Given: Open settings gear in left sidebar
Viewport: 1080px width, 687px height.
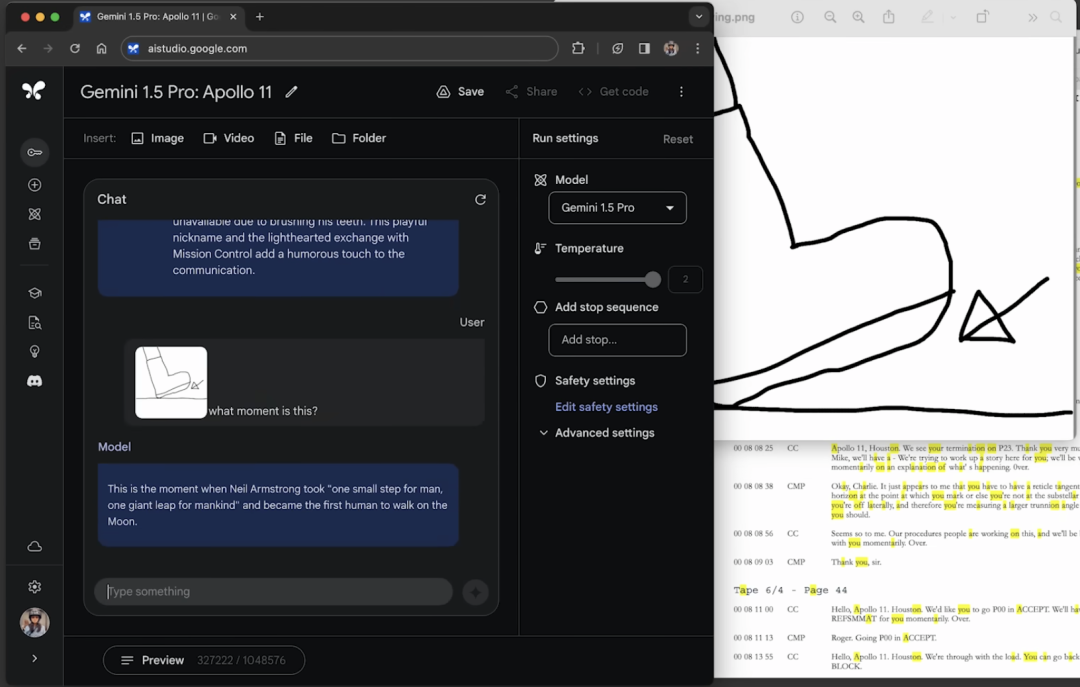Looking at the screenshot, I should pyautogui.click(x=34, y=587).
